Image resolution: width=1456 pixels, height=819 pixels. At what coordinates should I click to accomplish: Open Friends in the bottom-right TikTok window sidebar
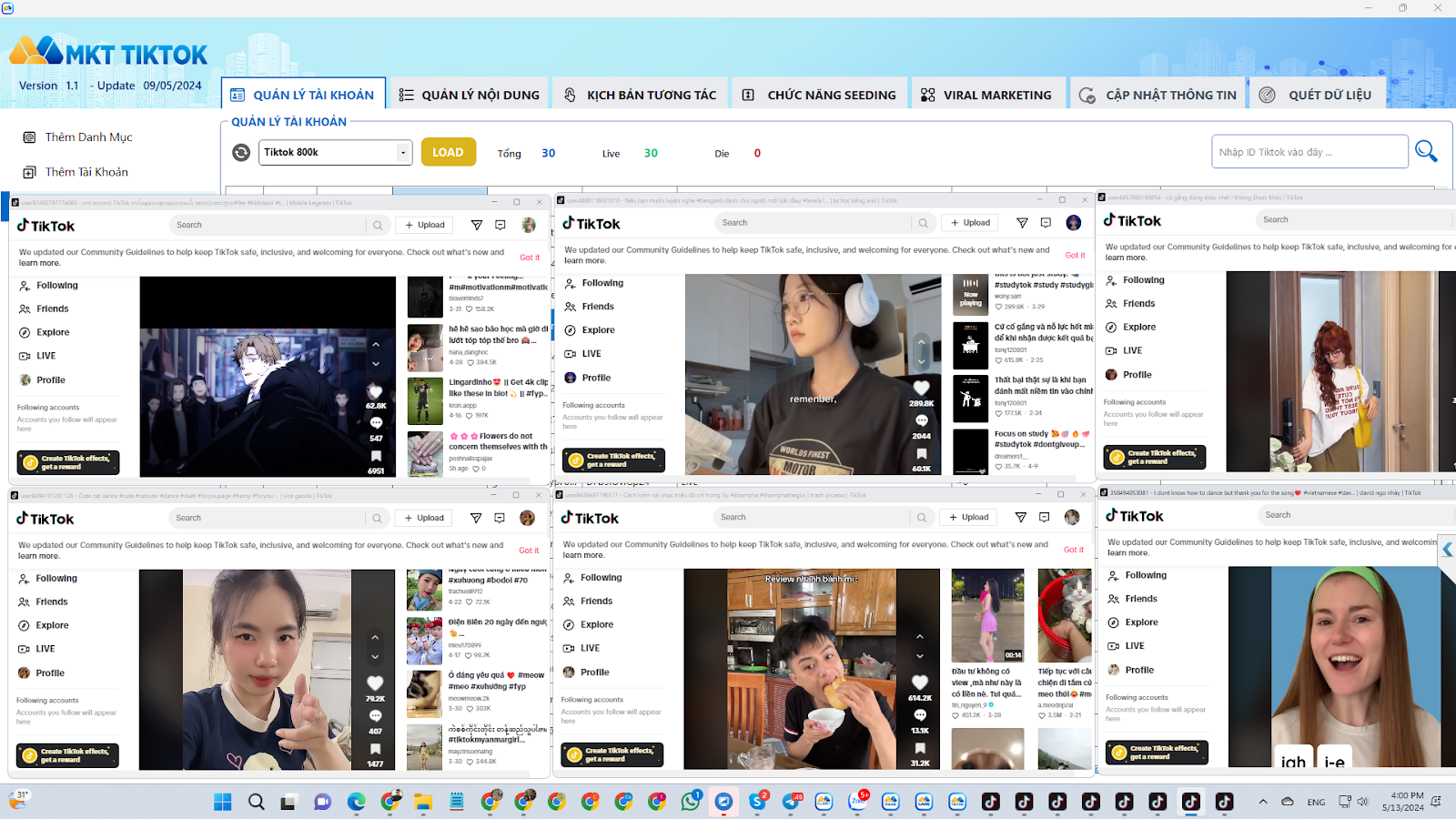coord(1133,599)
